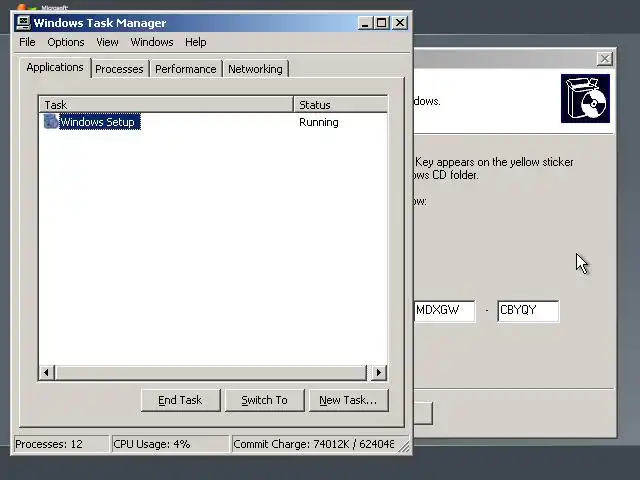Minimize the Windows Task Manager window
Image resolution: width=640 pixels, height=480 pixels.
tap(365, 23)
